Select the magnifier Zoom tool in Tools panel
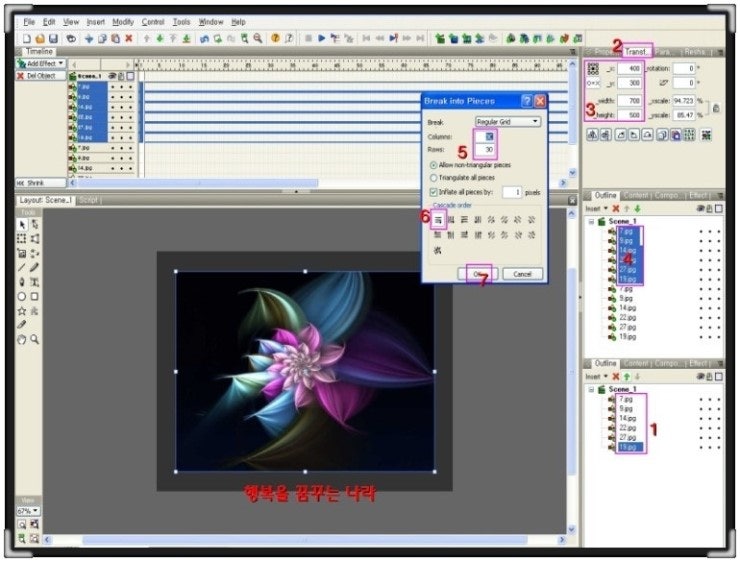This screenshot has width=740, height=562. pyautogui.click(x=34, y=339)
